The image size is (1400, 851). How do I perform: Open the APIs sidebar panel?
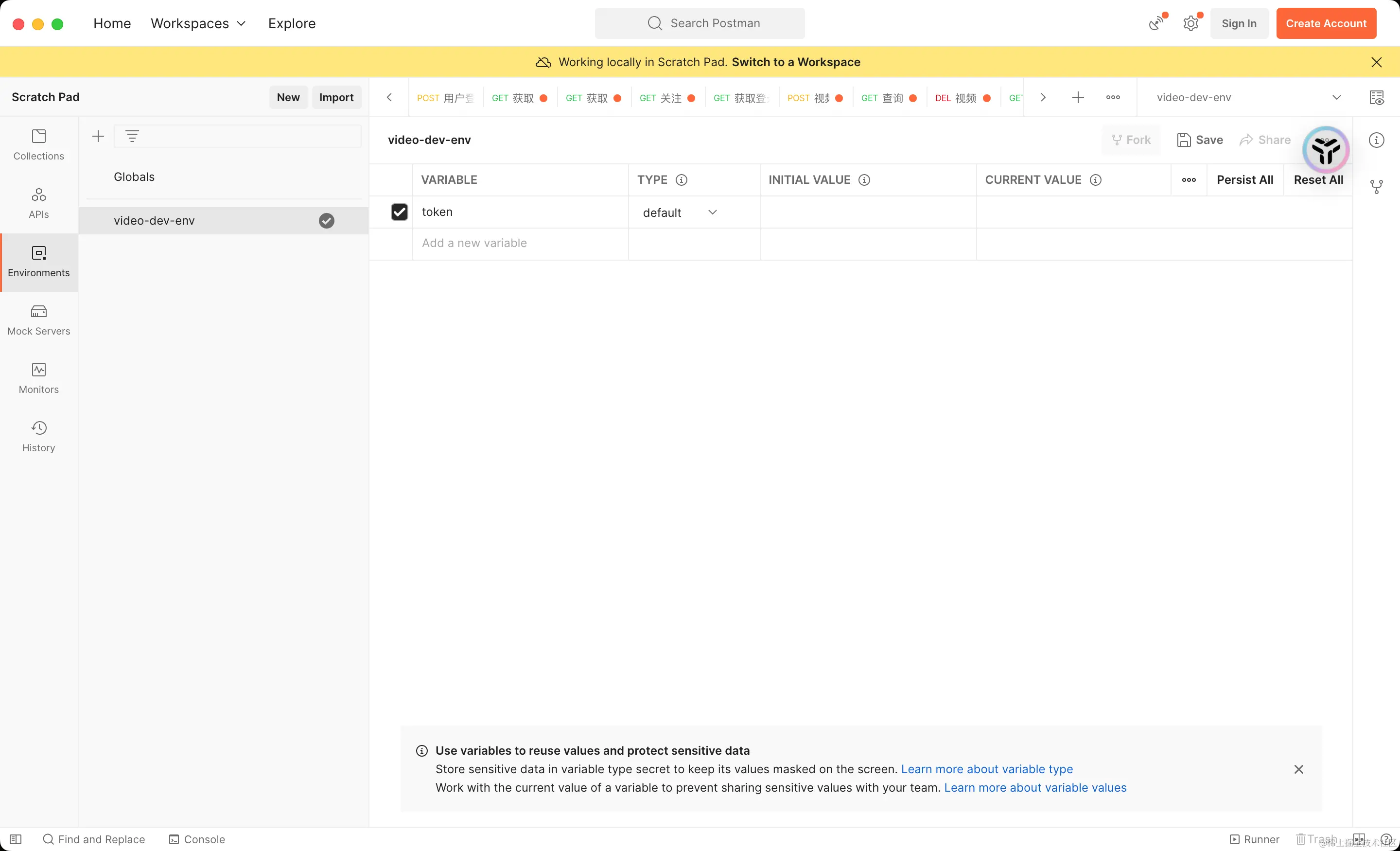(38, 203)
